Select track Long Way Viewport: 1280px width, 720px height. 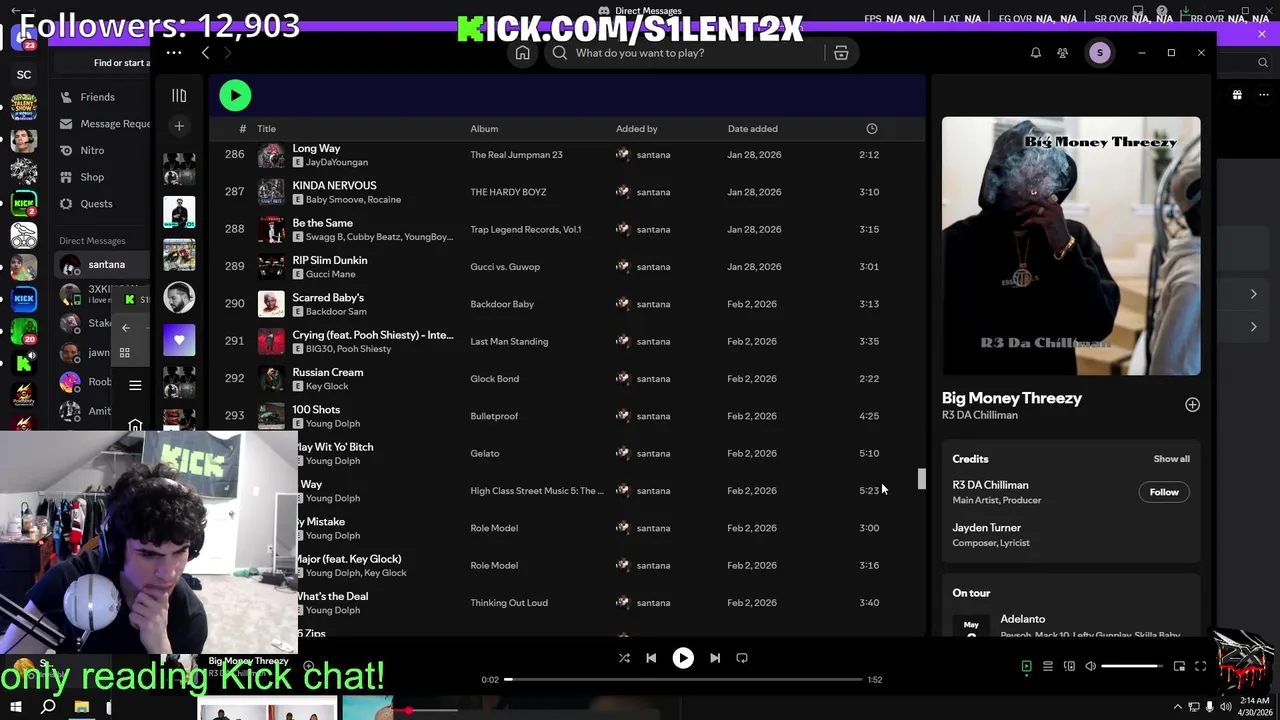coord(316,148)
